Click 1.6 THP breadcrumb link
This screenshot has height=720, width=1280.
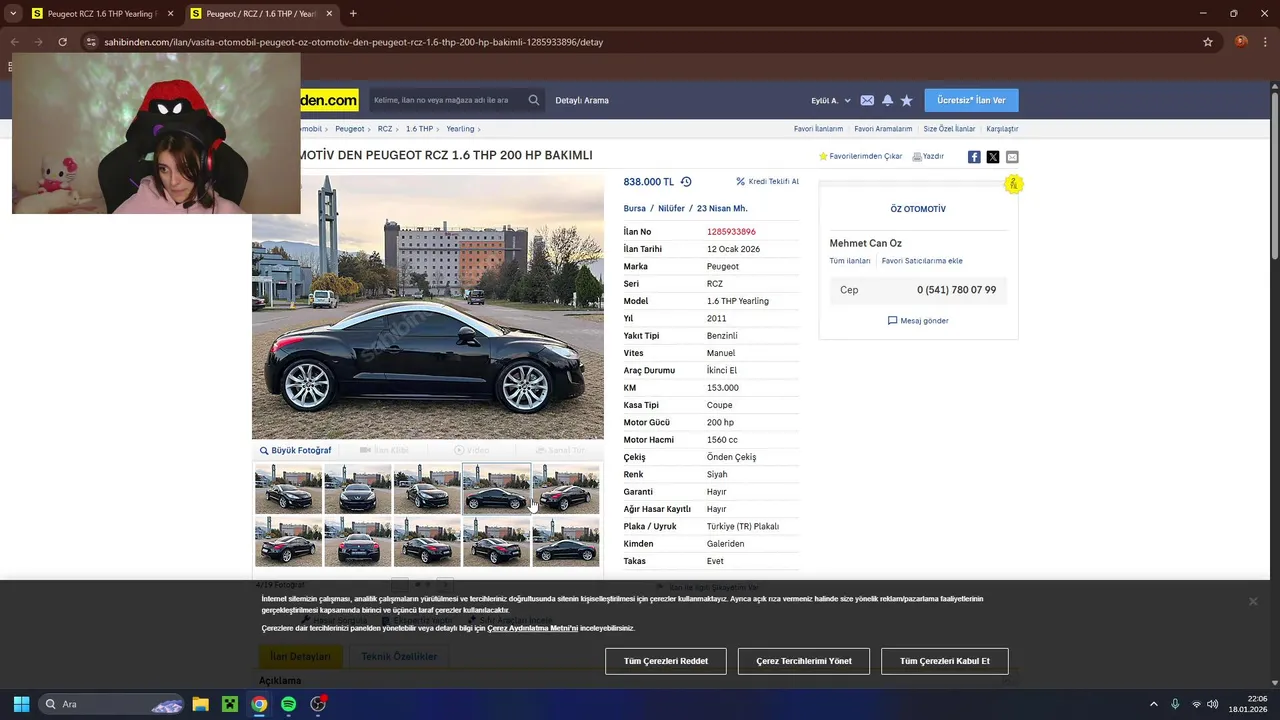(x=419, y=129)
